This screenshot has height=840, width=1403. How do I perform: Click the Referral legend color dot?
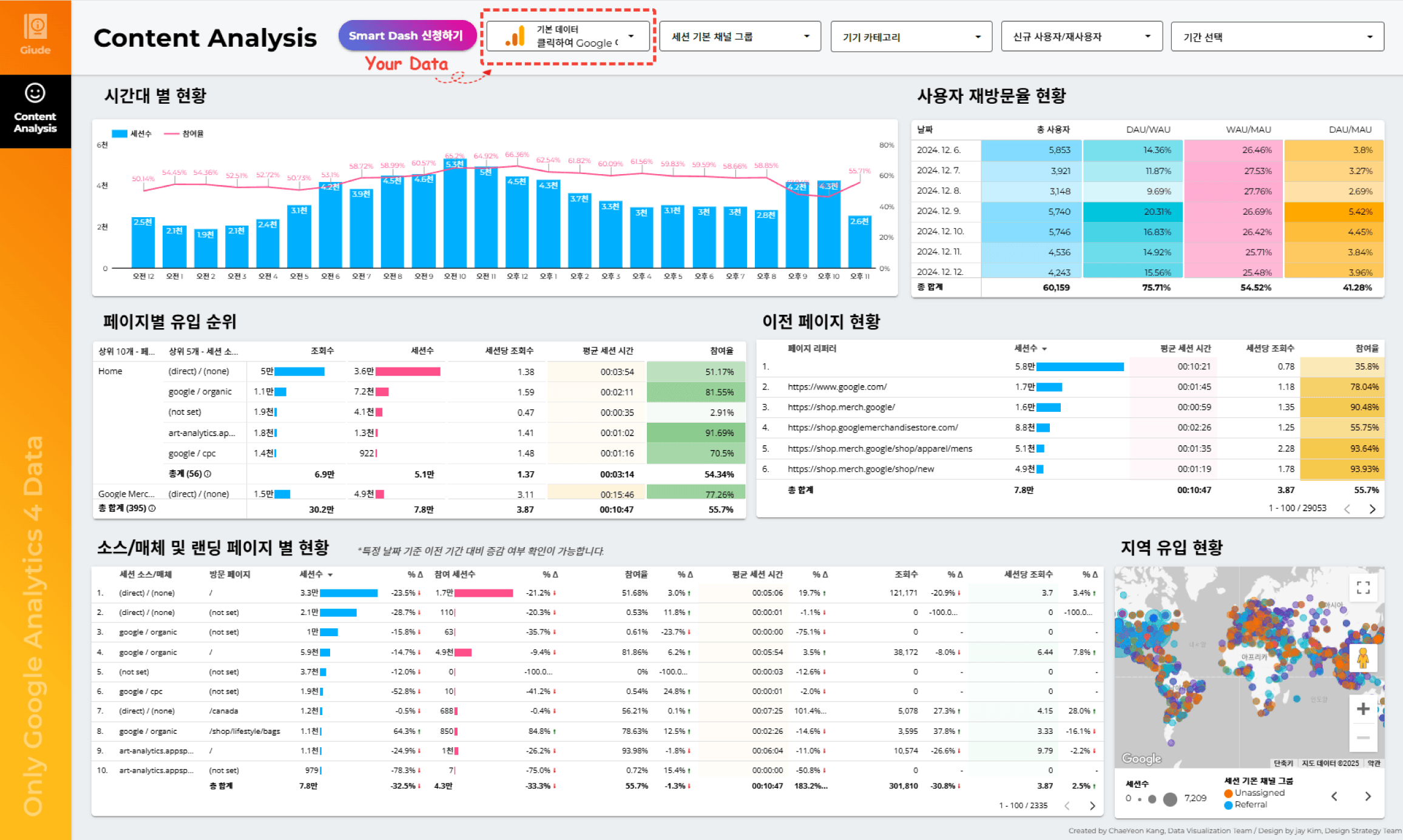pos(1228,805)
